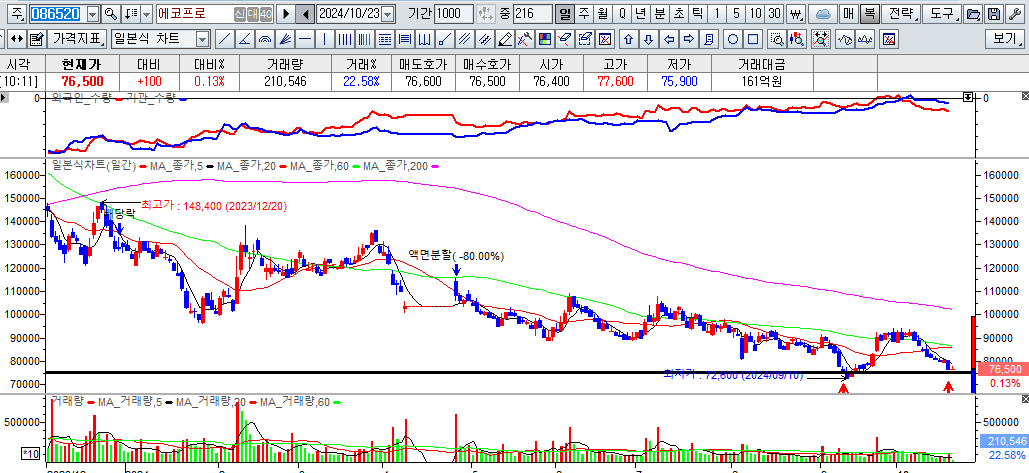
Task: Open the 전략 strategy menu
Action: tap(901, 14)
